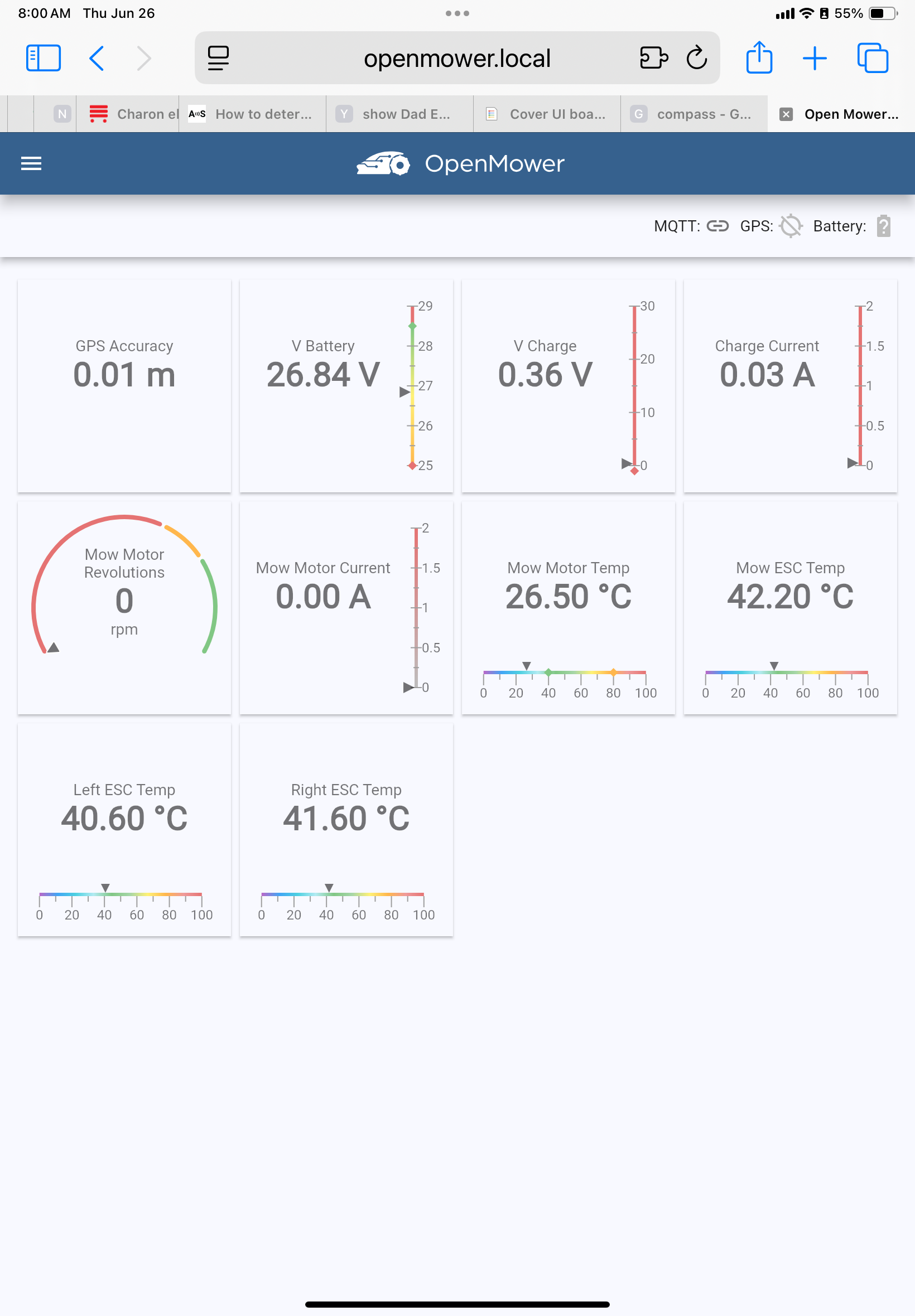
Task: Click the 40.60 °C Left ESC value
Action: click(x=124, y=818)
